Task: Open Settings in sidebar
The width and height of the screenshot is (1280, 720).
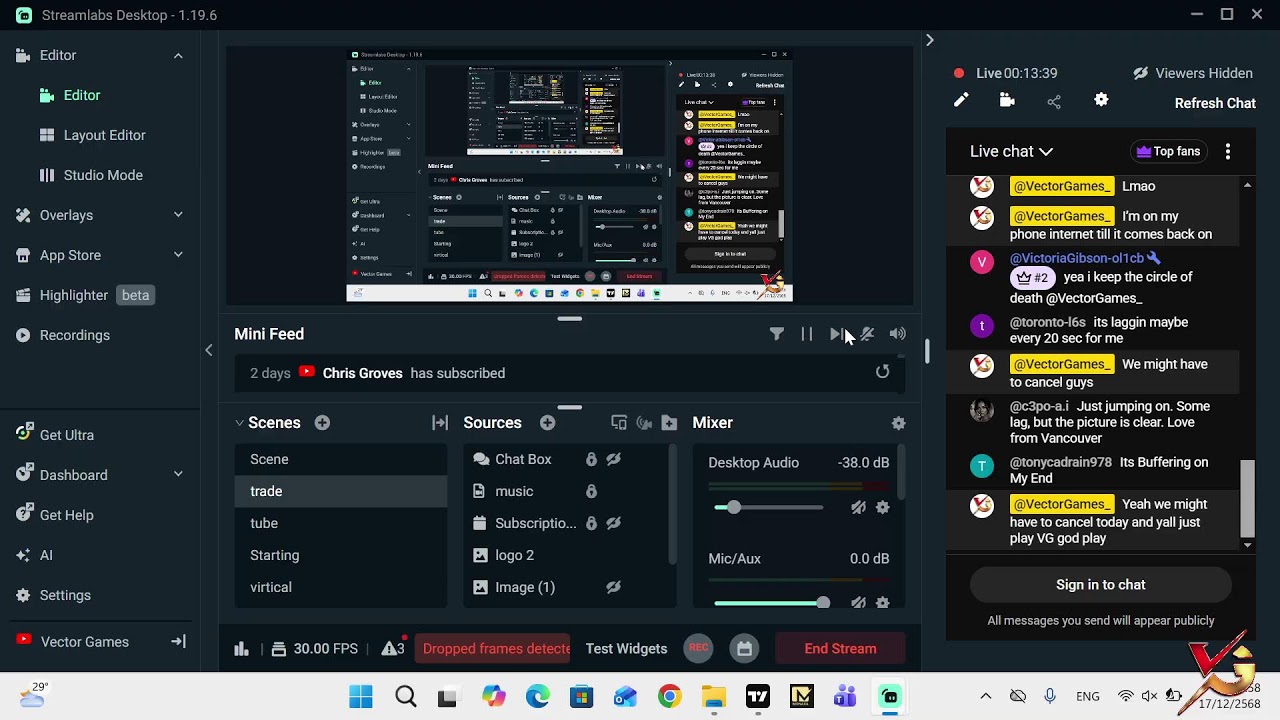Action: [53, 595]
